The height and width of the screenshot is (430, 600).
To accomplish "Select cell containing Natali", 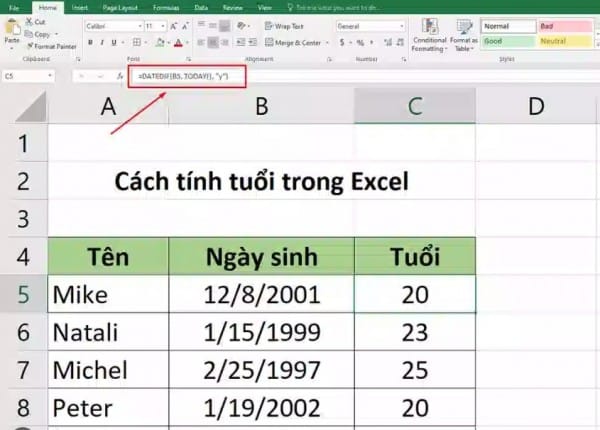I will coord(108,332).
